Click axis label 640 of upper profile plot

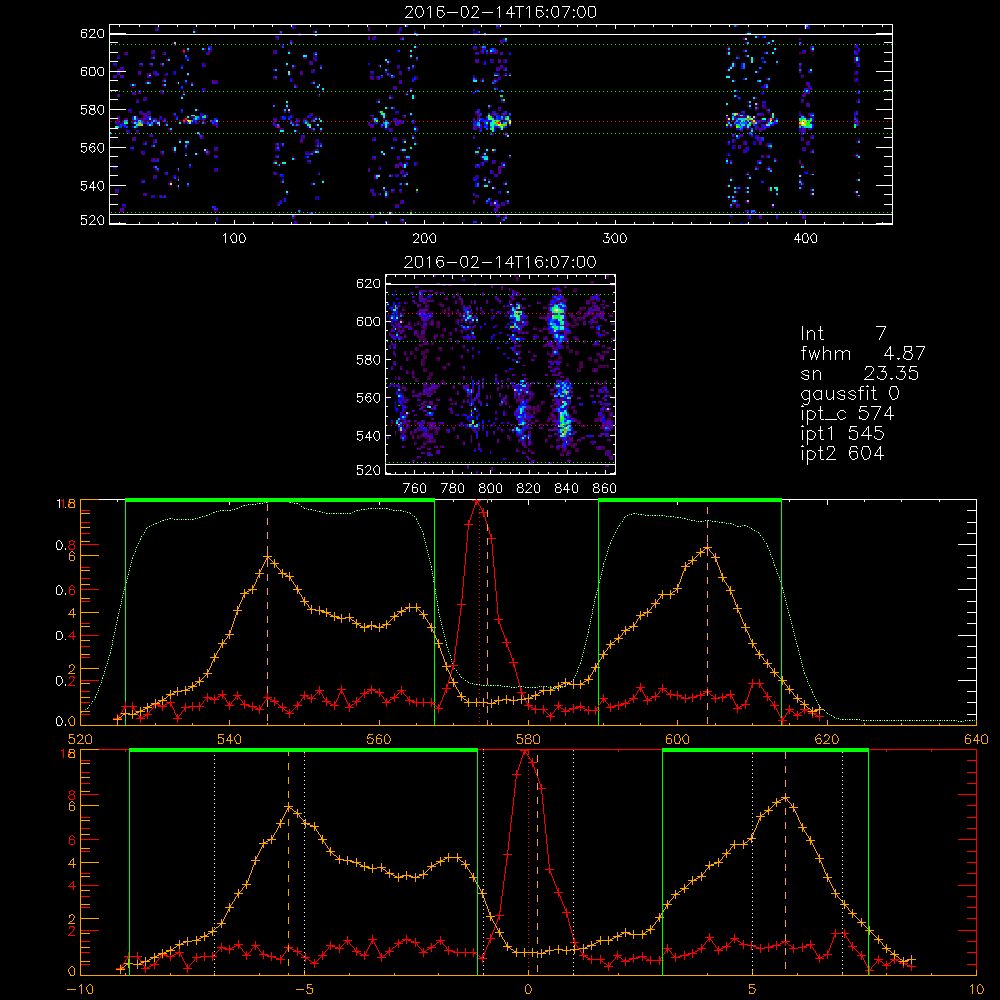point(976,739)
